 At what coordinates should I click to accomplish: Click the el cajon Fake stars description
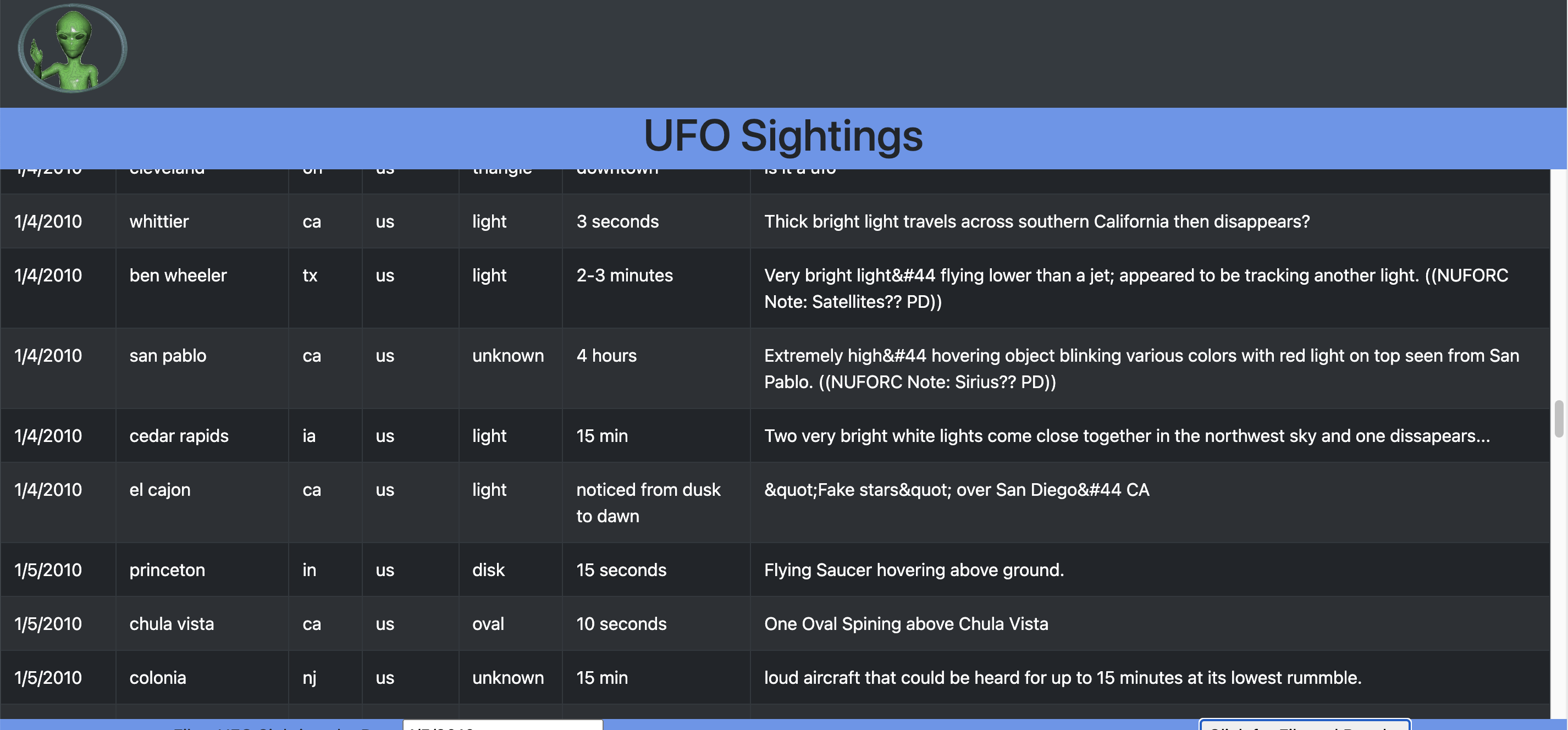[x=957, y=490]
